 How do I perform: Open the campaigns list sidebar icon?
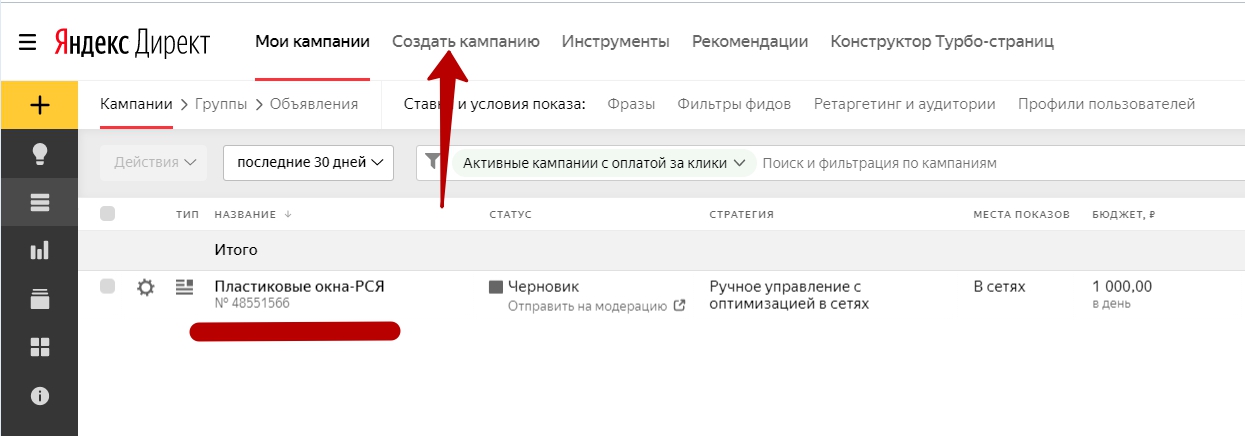[40, 203]
